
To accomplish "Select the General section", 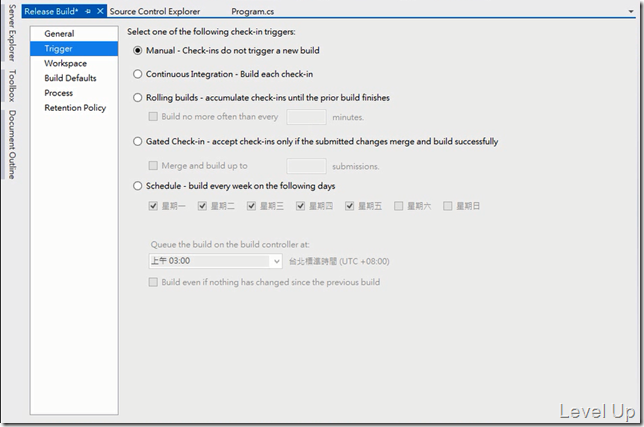I will click(74, 34).
